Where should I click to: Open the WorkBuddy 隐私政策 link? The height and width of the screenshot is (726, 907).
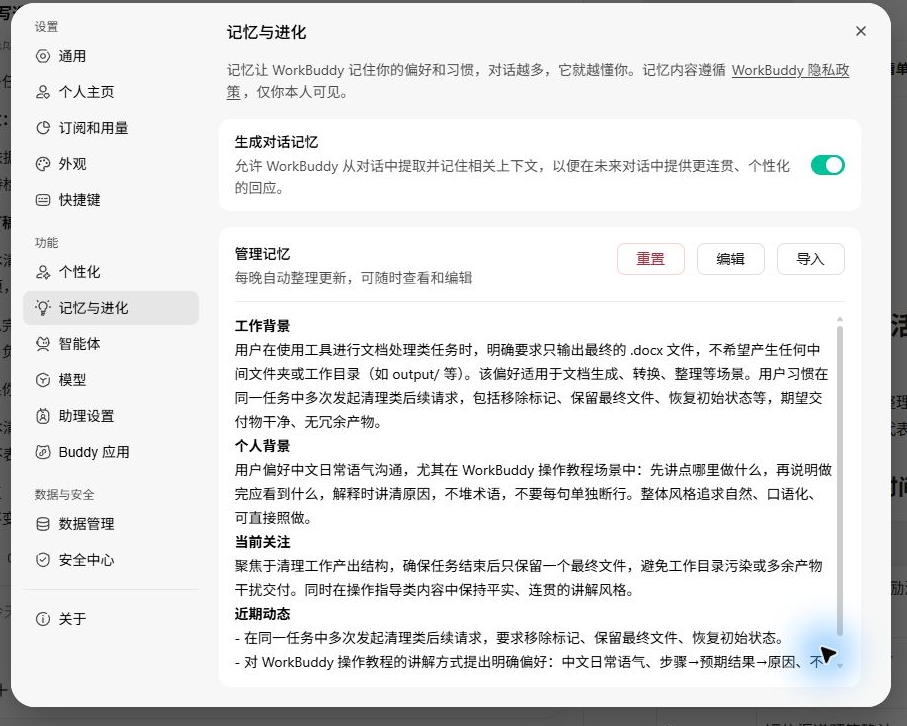pos(790,71)
